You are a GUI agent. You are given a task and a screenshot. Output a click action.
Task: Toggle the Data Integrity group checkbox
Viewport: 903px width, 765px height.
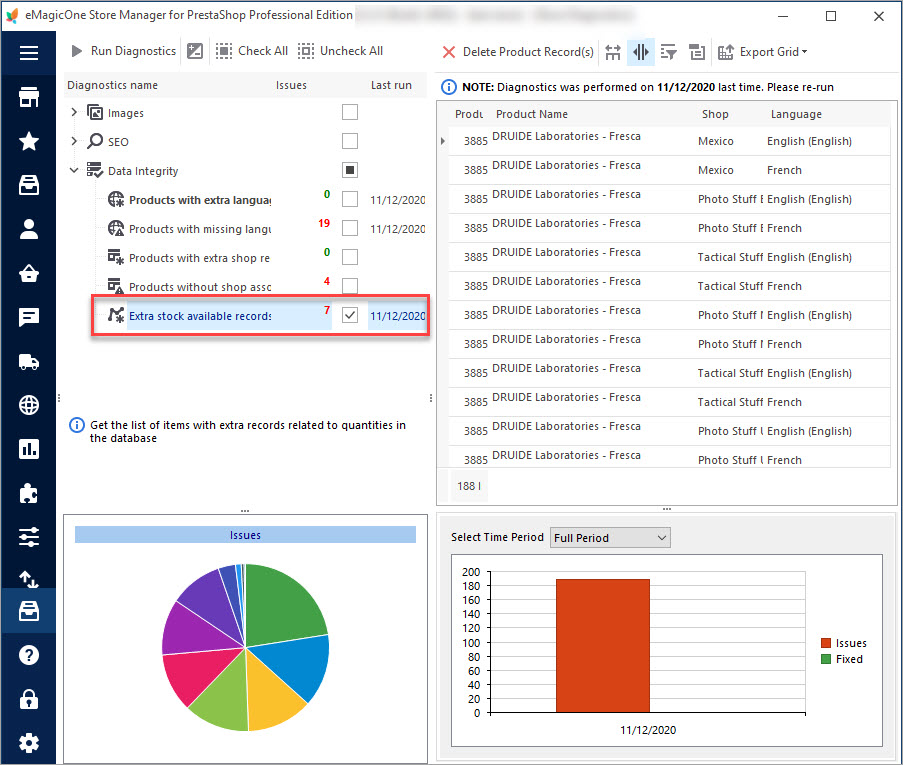click(350, 170)
